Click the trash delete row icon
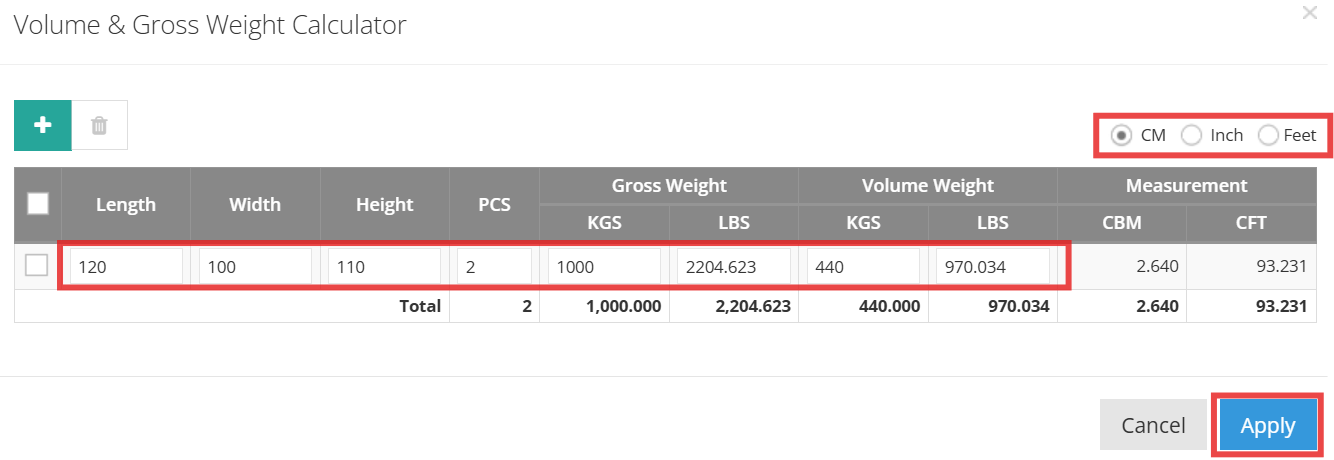 click(x=99, y=125)
